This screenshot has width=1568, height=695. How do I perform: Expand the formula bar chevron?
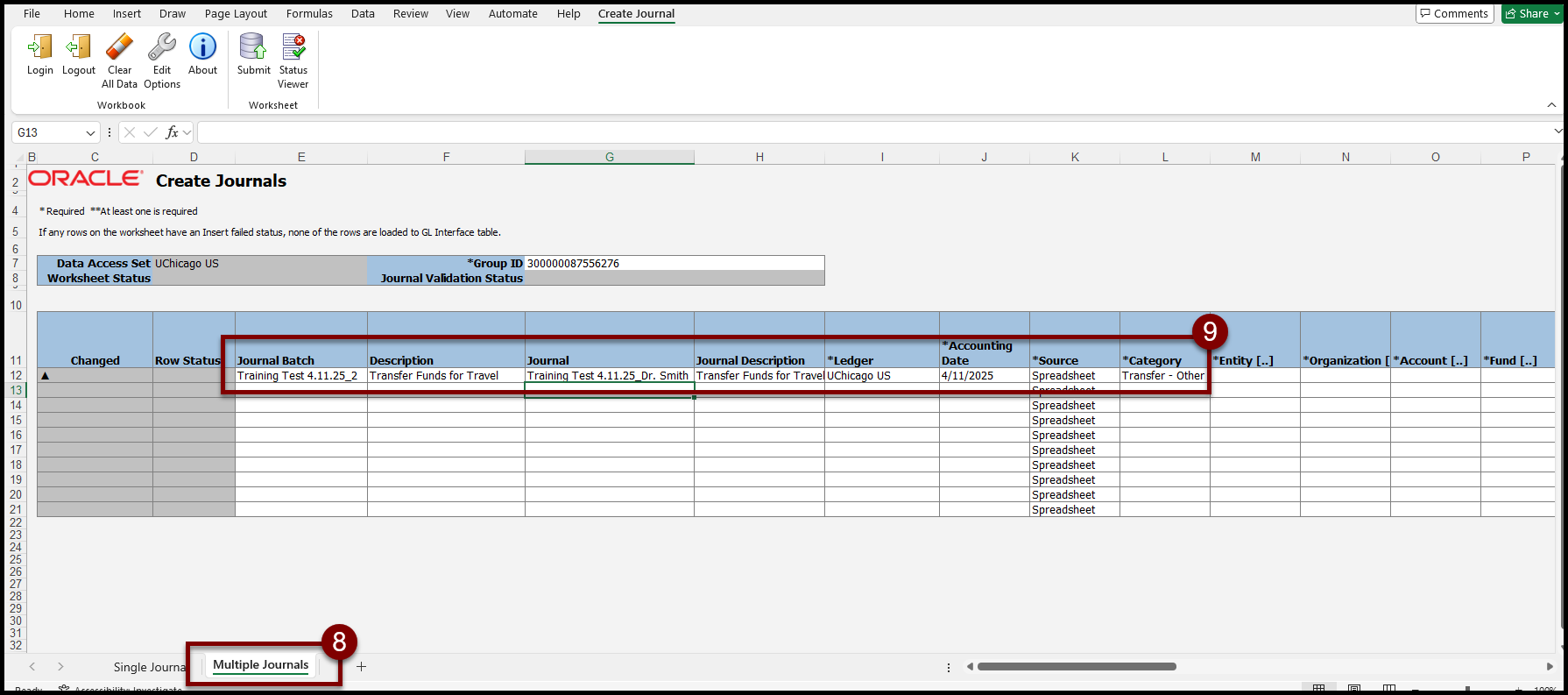tap(1557, 131)
